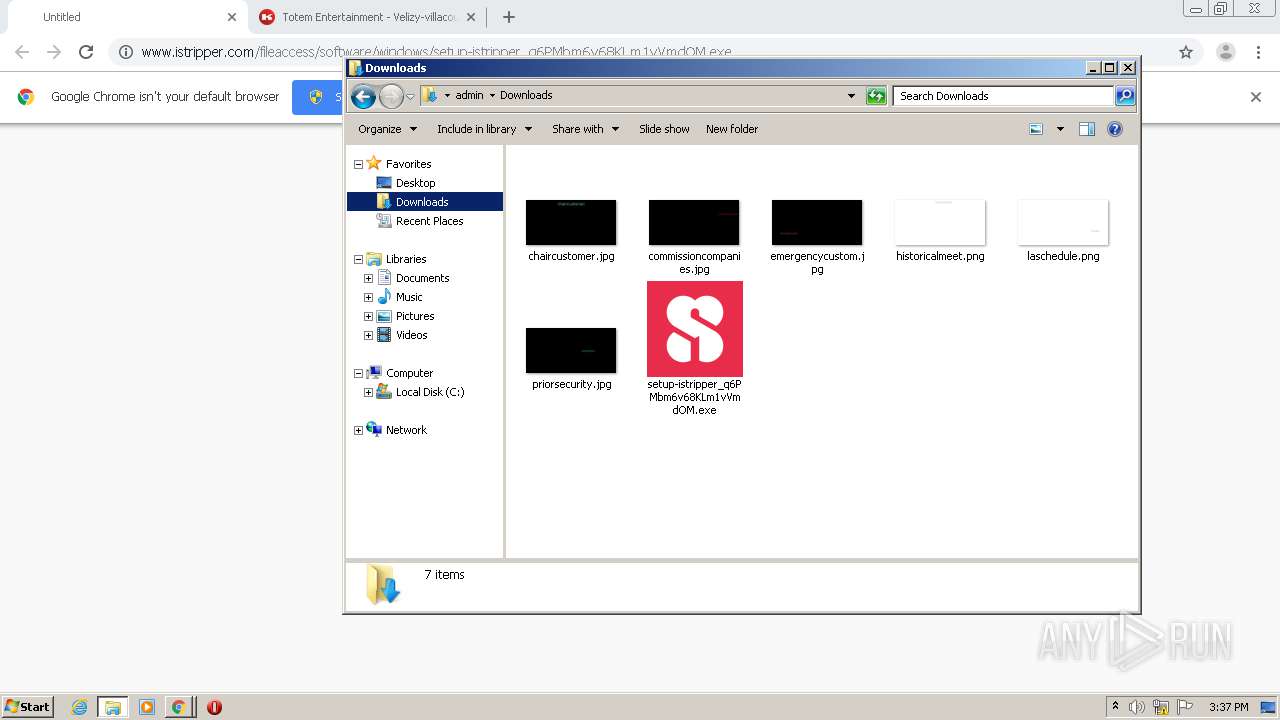The image size is (1280, 720).
Task: Dismiss the default browser info bar
Action: (x=1256, y=97)
